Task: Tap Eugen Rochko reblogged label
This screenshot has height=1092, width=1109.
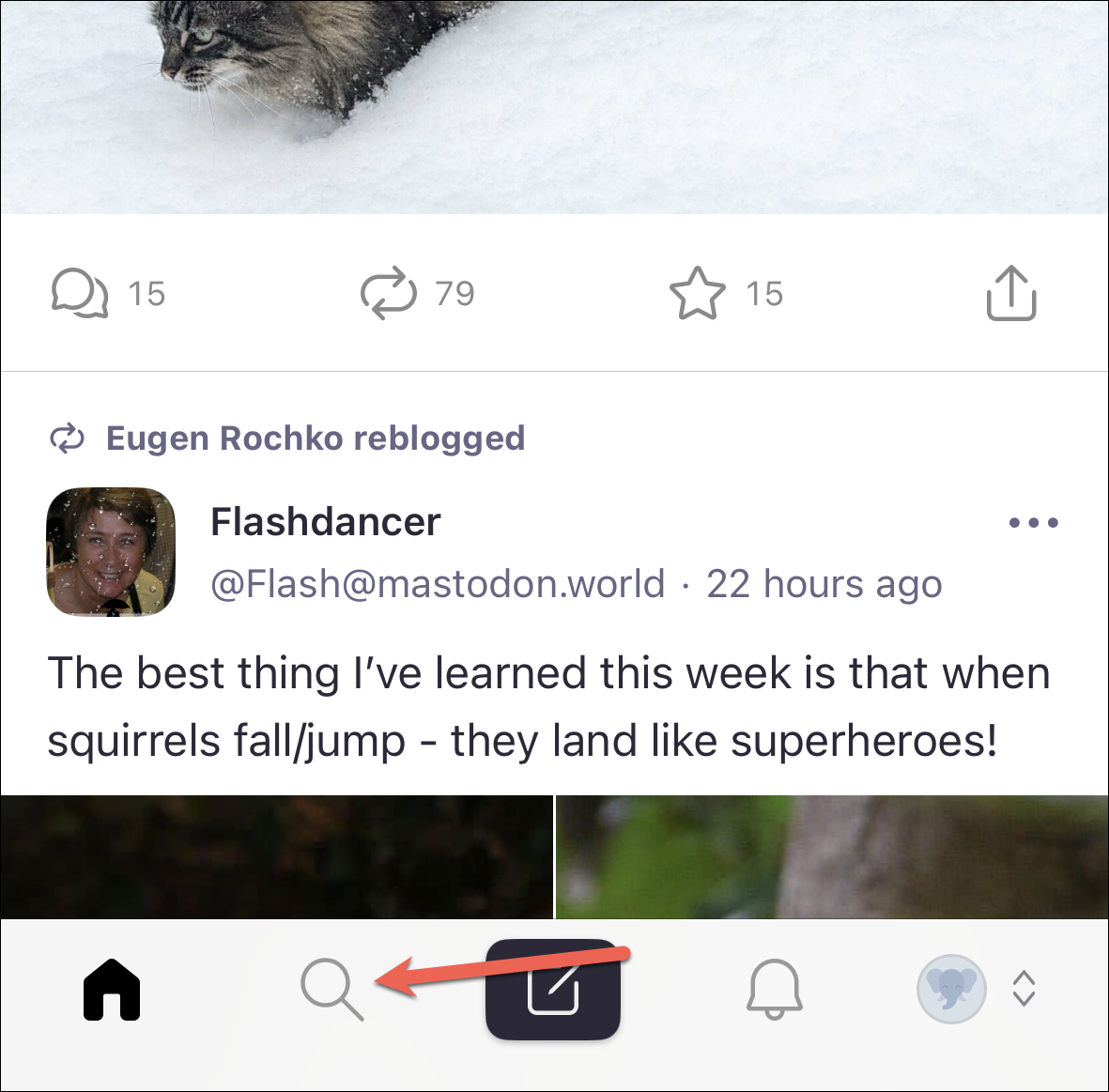Action: [x=316, y=438]
